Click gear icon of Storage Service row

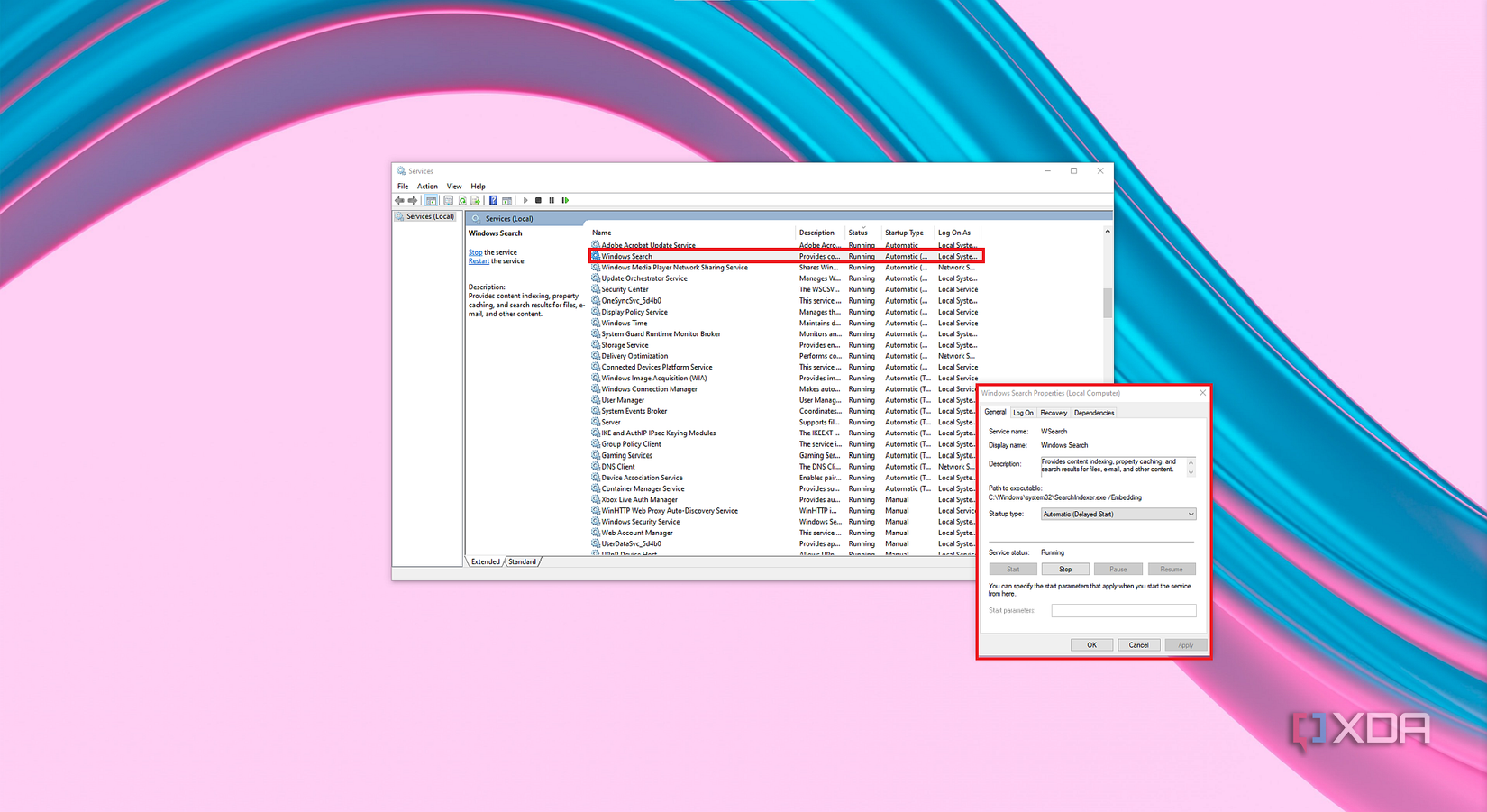tap(596, 345)
